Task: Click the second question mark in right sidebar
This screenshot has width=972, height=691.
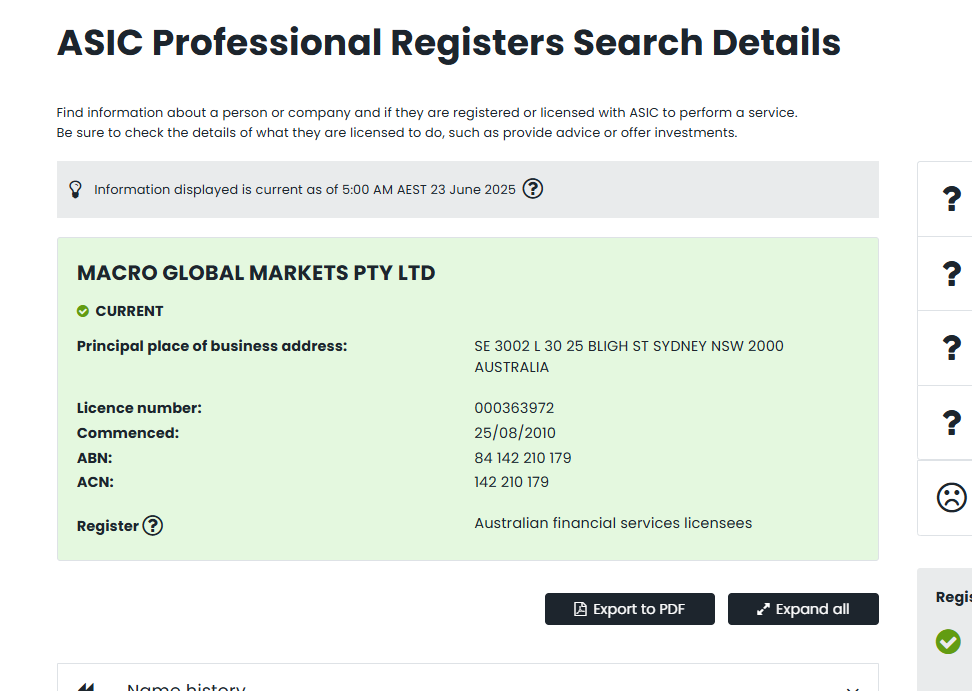Action: [951, 273]
